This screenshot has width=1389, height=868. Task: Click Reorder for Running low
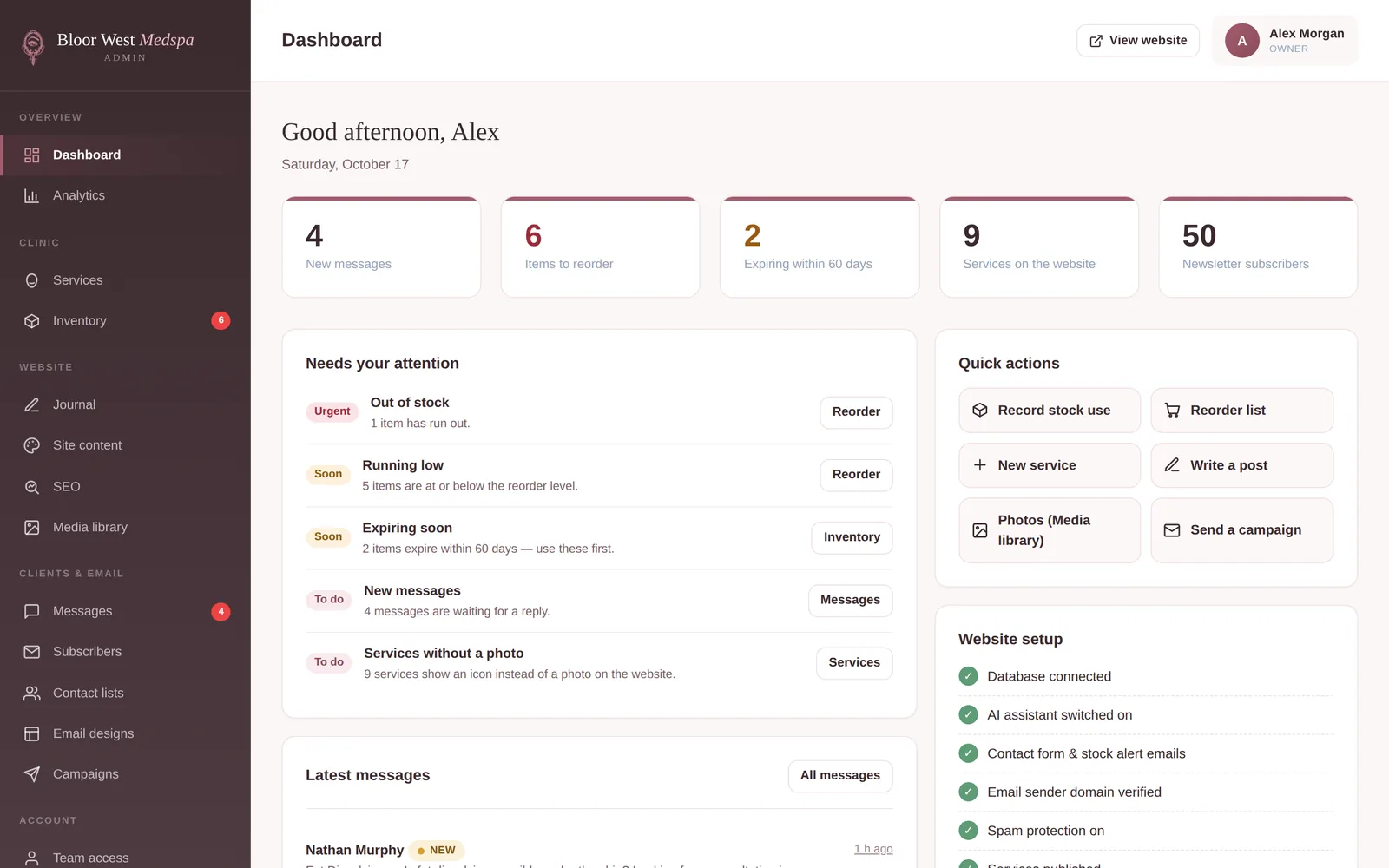pos(856,475)
